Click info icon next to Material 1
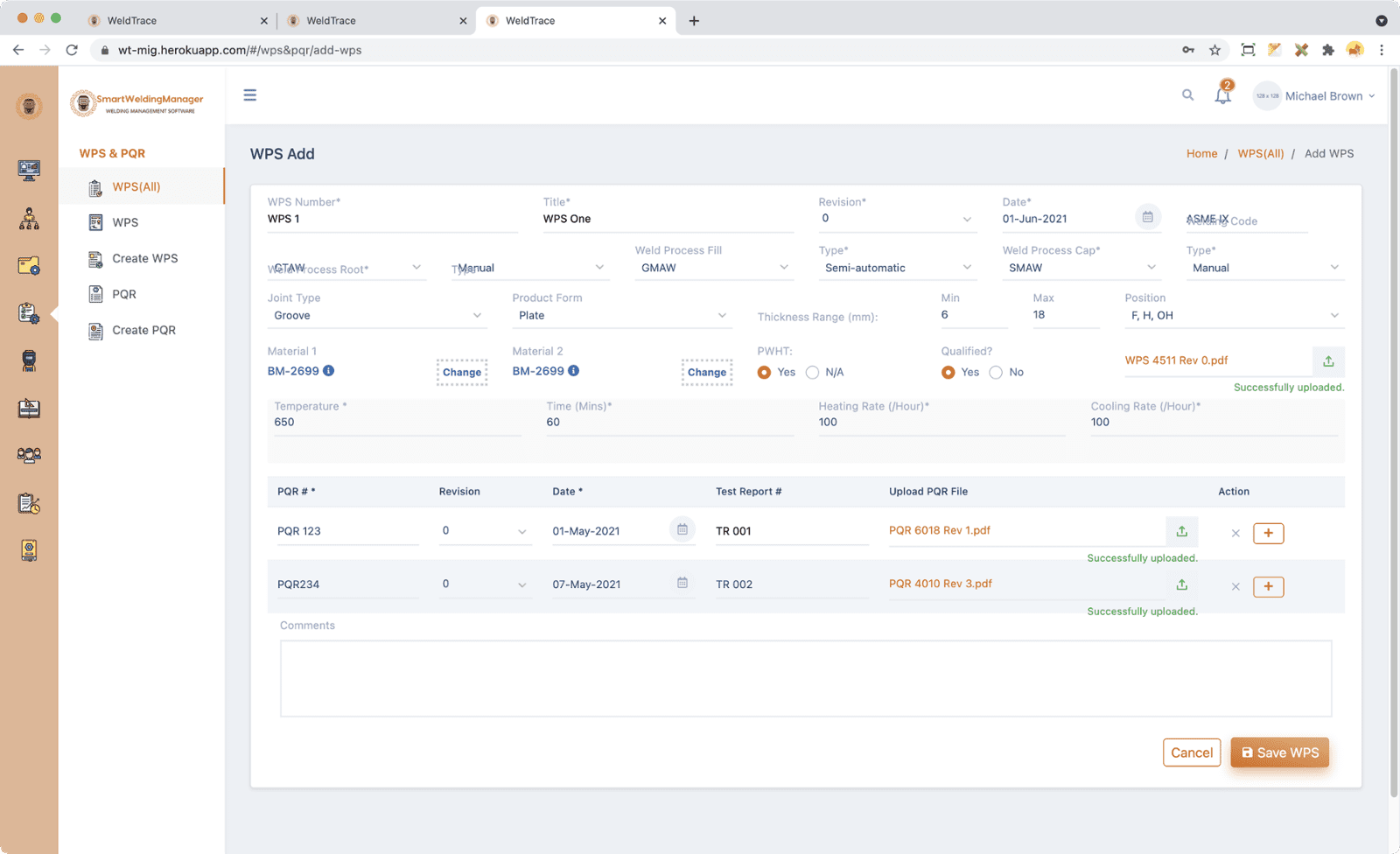1400x854 pixels. (x=329, y=371)
